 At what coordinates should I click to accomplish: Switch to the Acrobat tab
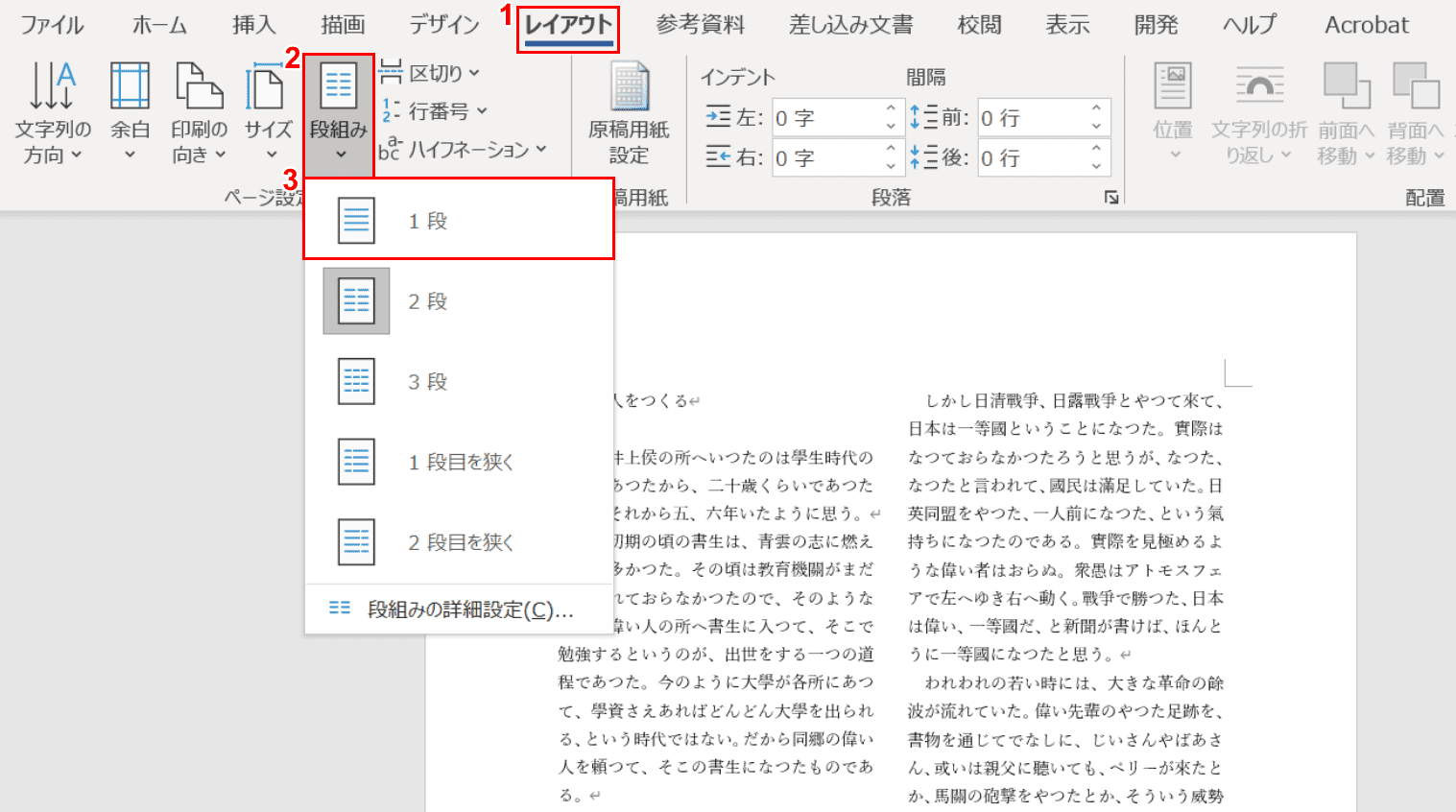tap(1367, 25)
